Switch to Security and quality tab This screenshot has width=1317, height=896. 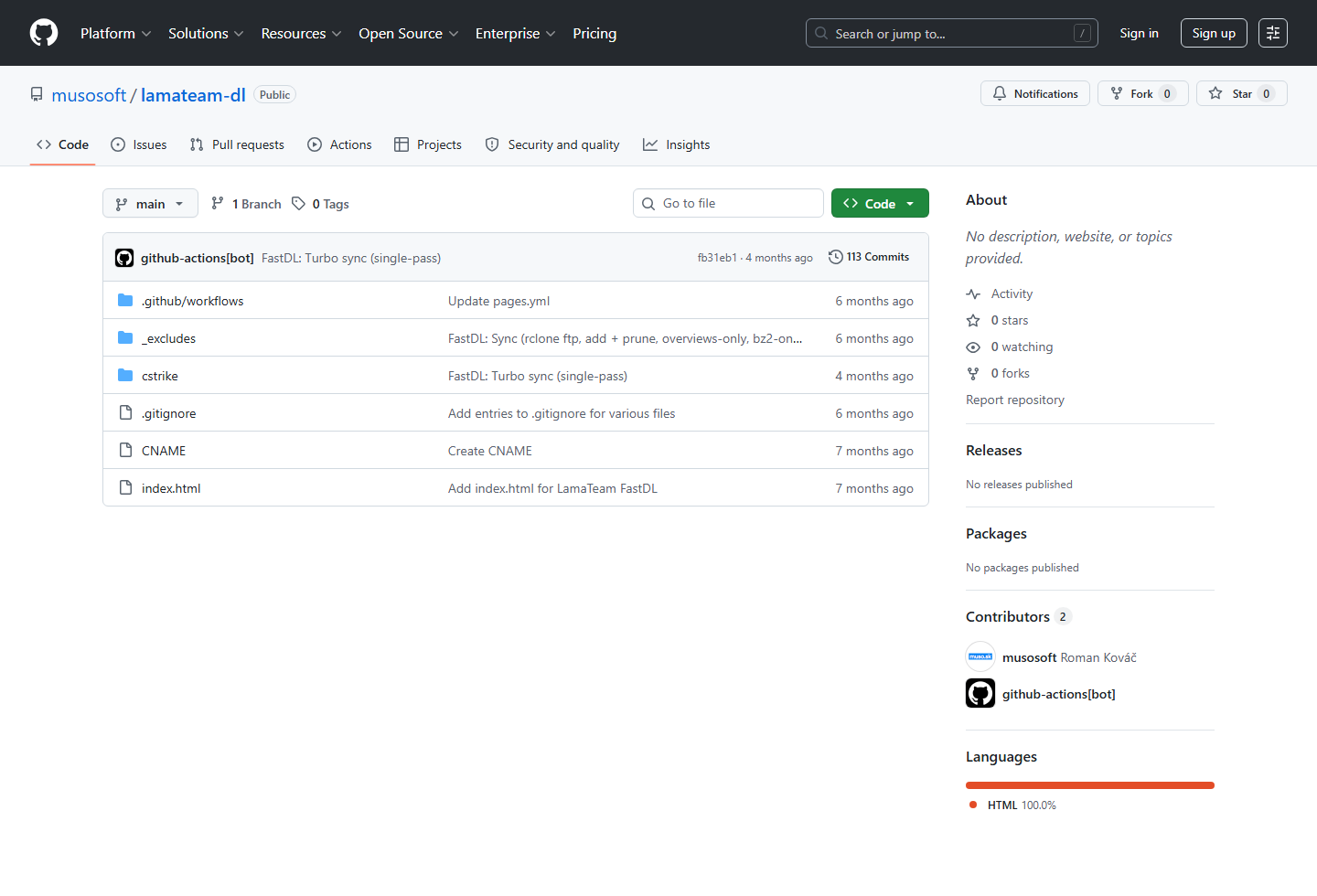click(x=552, y=144)
